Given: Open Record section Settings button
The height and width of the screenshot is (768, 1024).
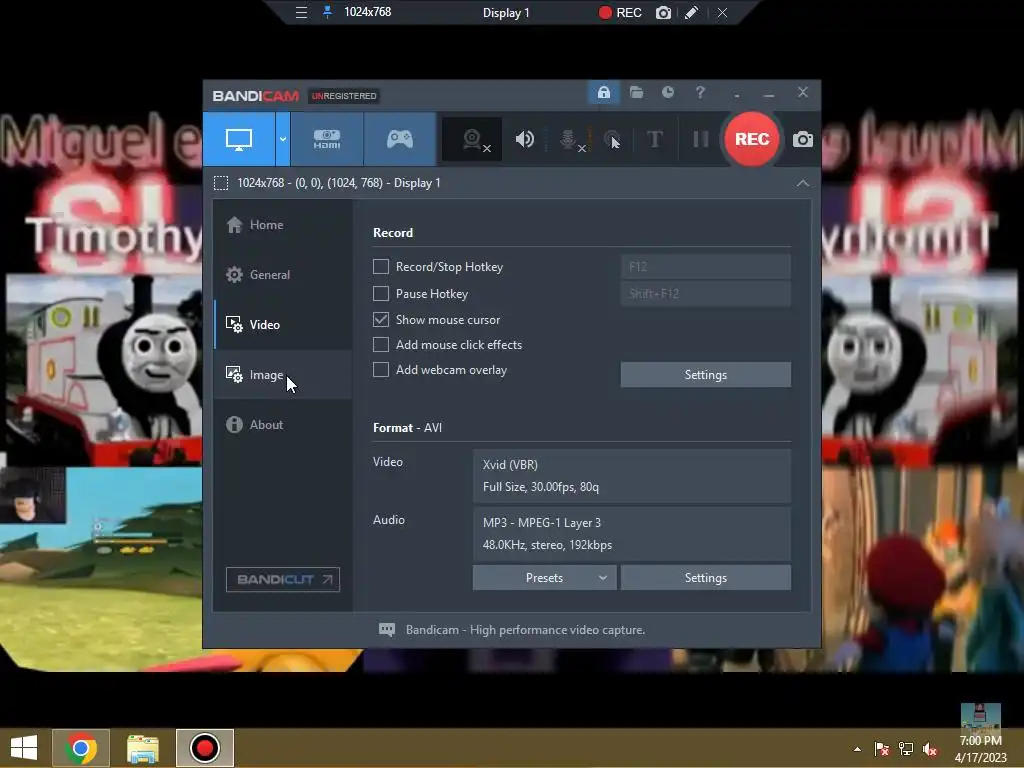Looking at the screenshot, I should pyautogui.click(x=705, y=375).
